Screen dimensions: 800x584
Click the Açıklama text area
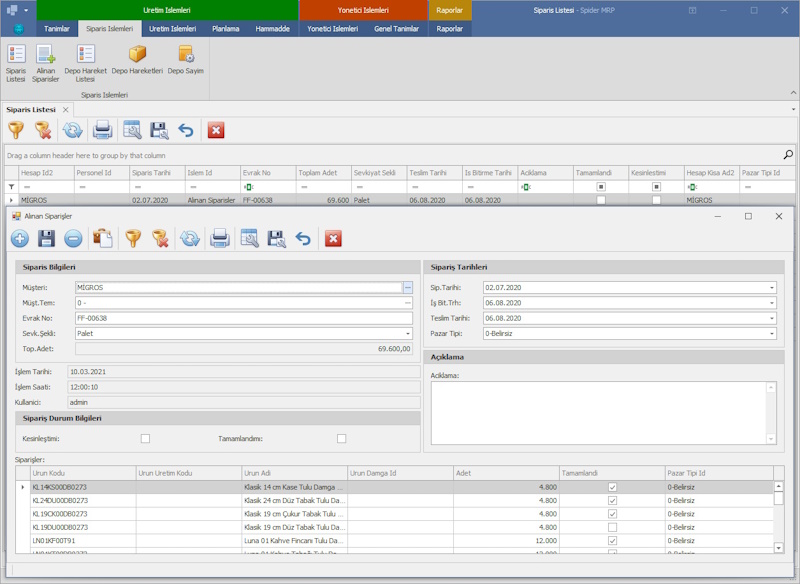599,413
